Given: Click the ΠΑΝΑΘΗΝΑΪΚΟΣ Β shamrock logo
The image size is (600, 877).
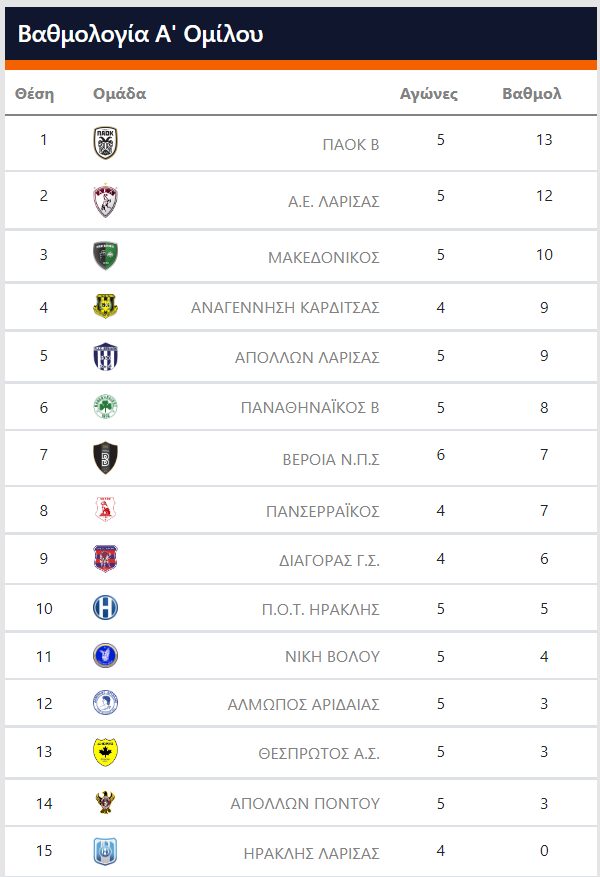Looking at the screenshot, I should [105, 407].
